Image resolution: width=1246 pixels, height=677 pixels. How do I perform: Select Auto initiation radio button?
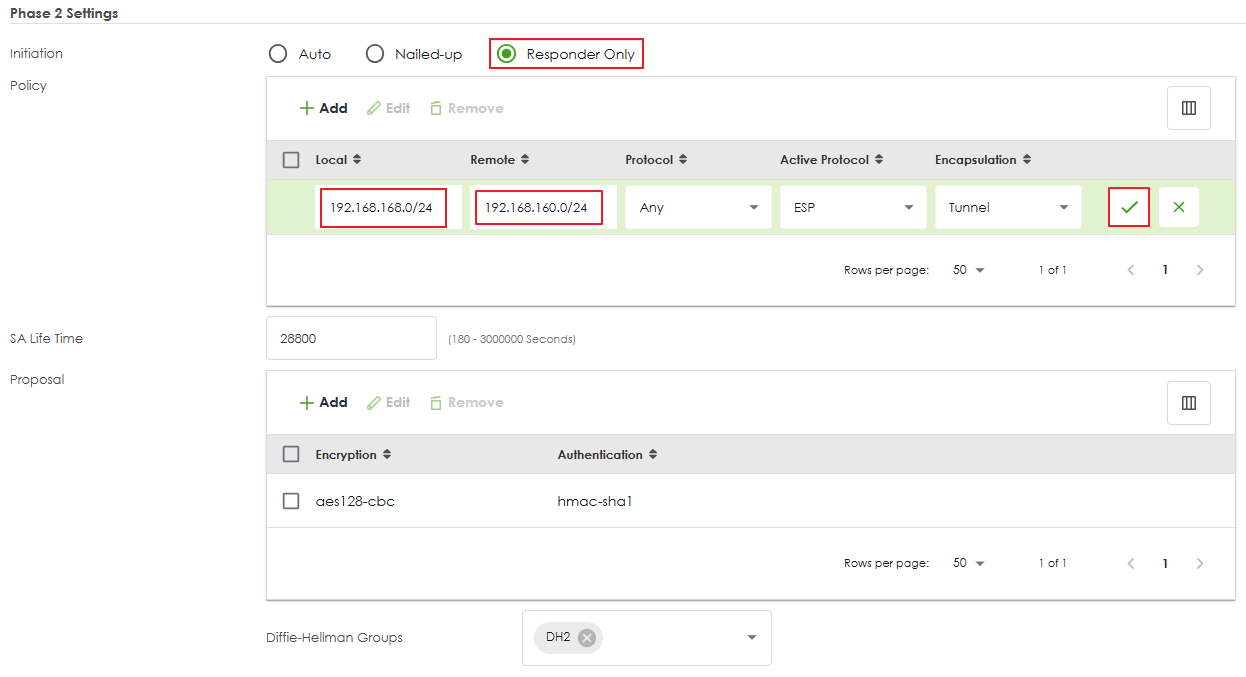(278, 54)
